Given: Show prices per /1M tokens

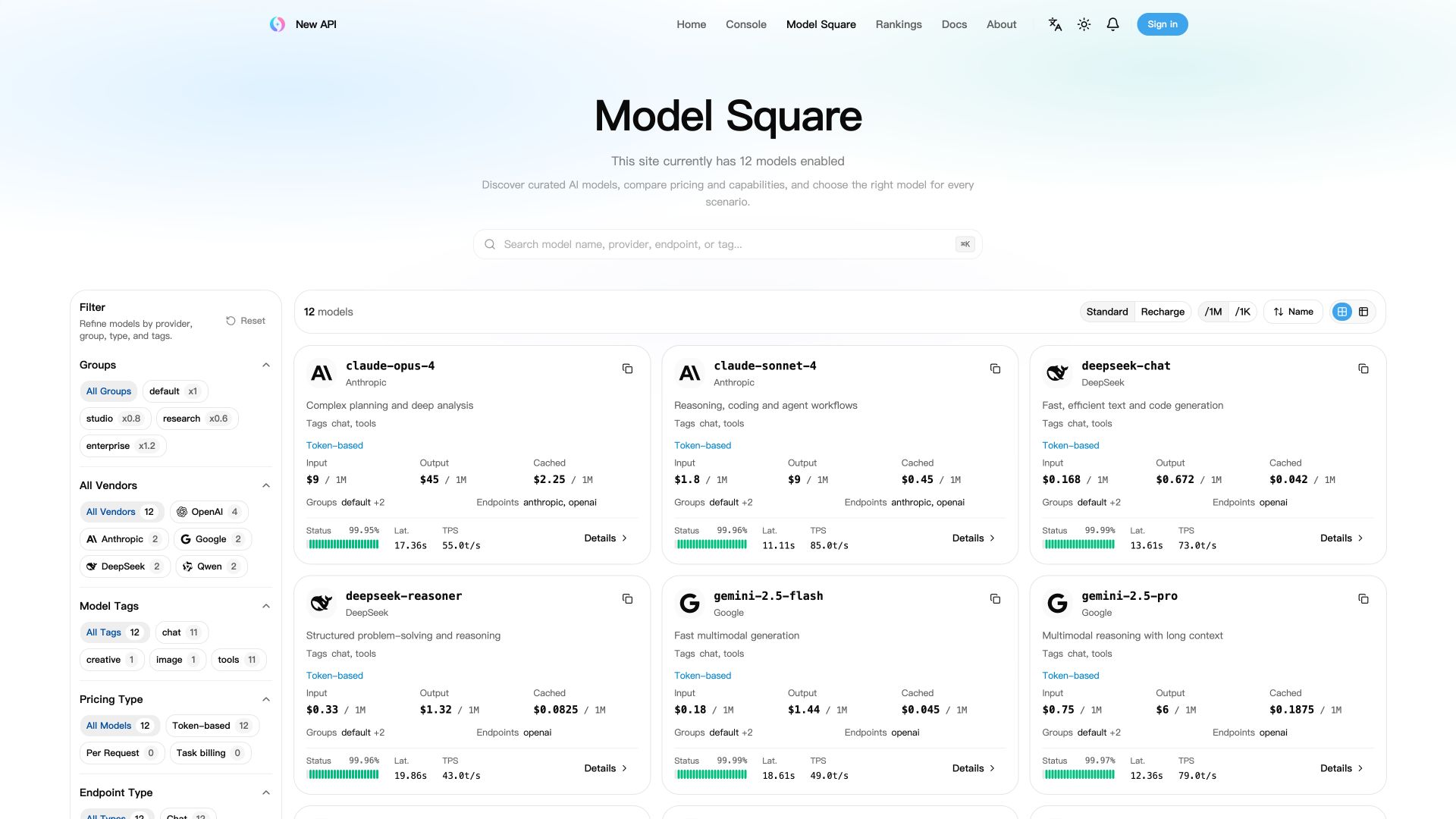Looking at the screenshot, I should (1213, 312).
